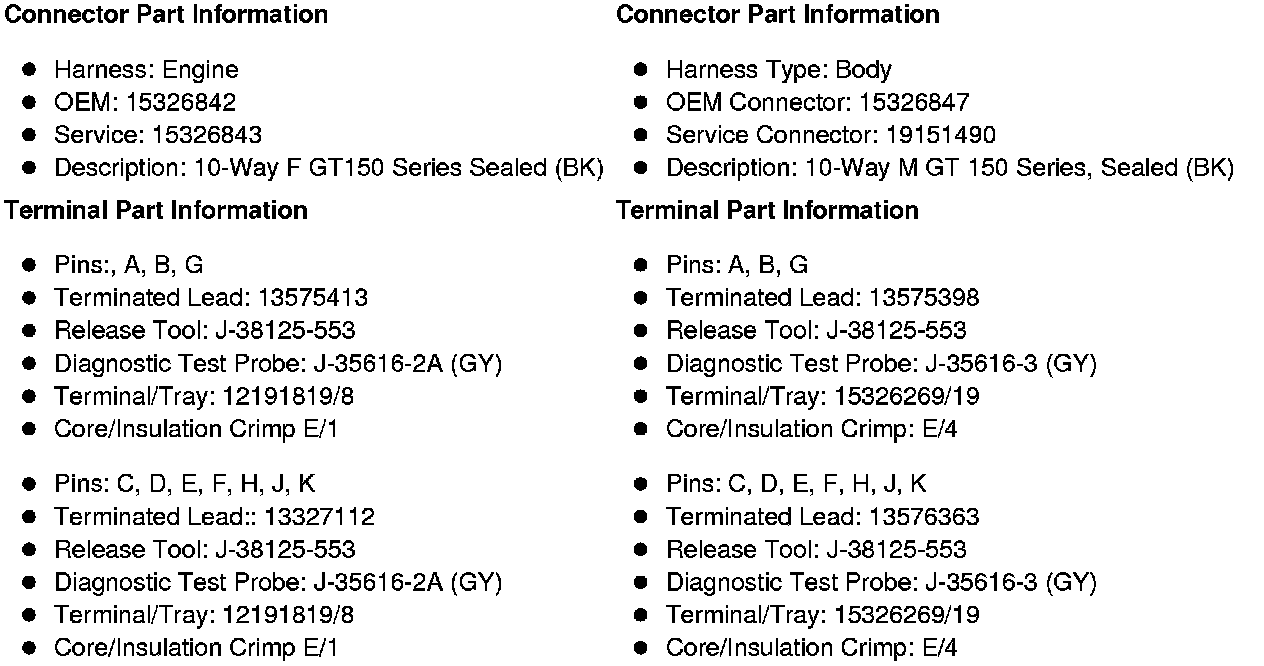Click Terminated Lead: 13576363

tap(822, 517)
